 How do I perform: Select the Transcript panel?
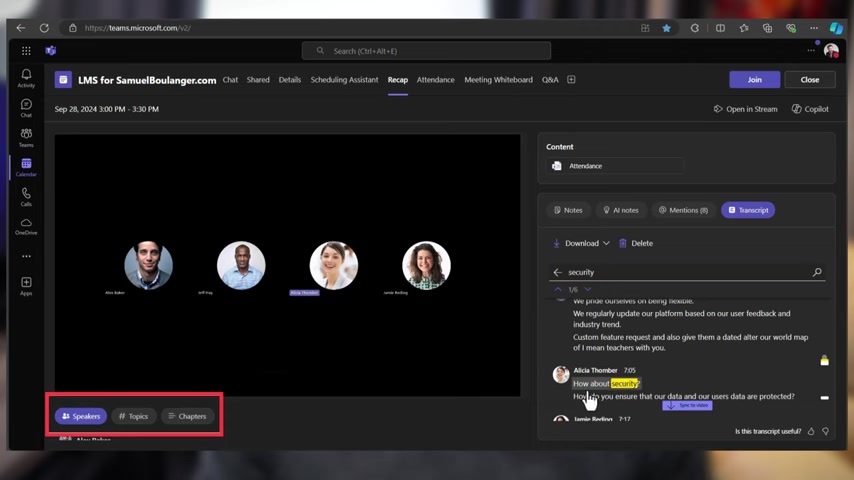pos(748,210)
